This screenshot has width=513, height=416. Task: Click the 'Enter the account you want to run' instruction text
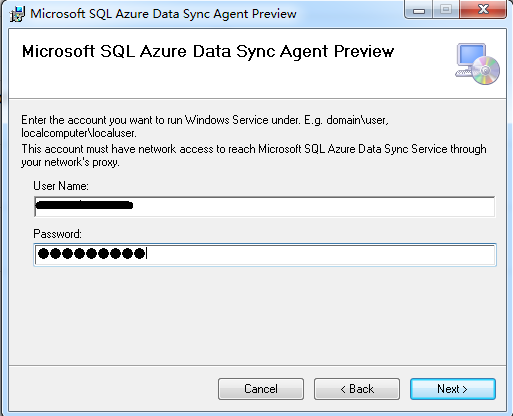tap(205, 126)
